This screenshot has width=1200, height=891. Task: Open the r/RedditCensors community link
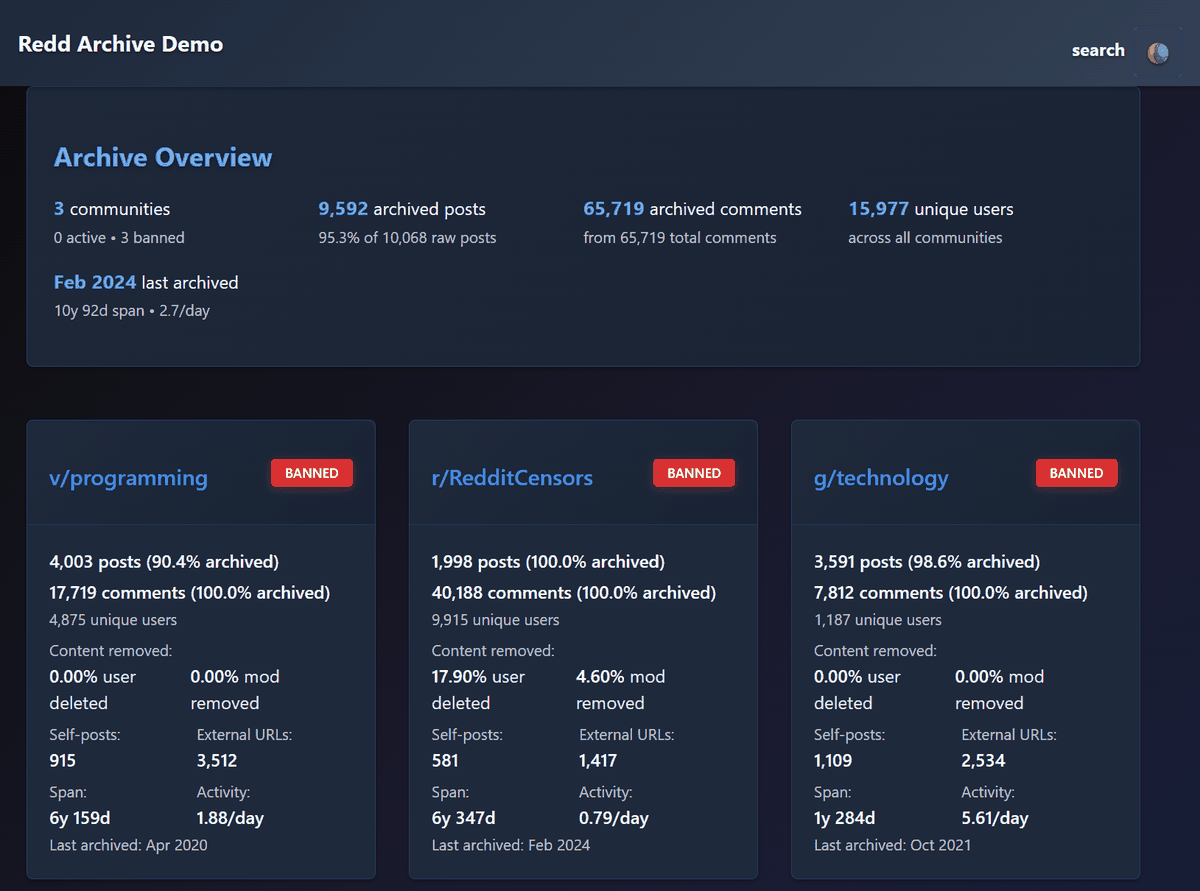click(x=512, y=478)
